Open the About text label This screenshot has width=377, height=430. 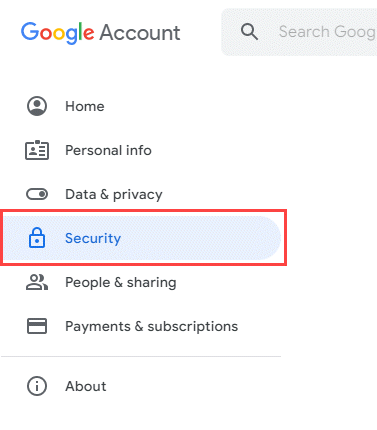tap(86, 386)
